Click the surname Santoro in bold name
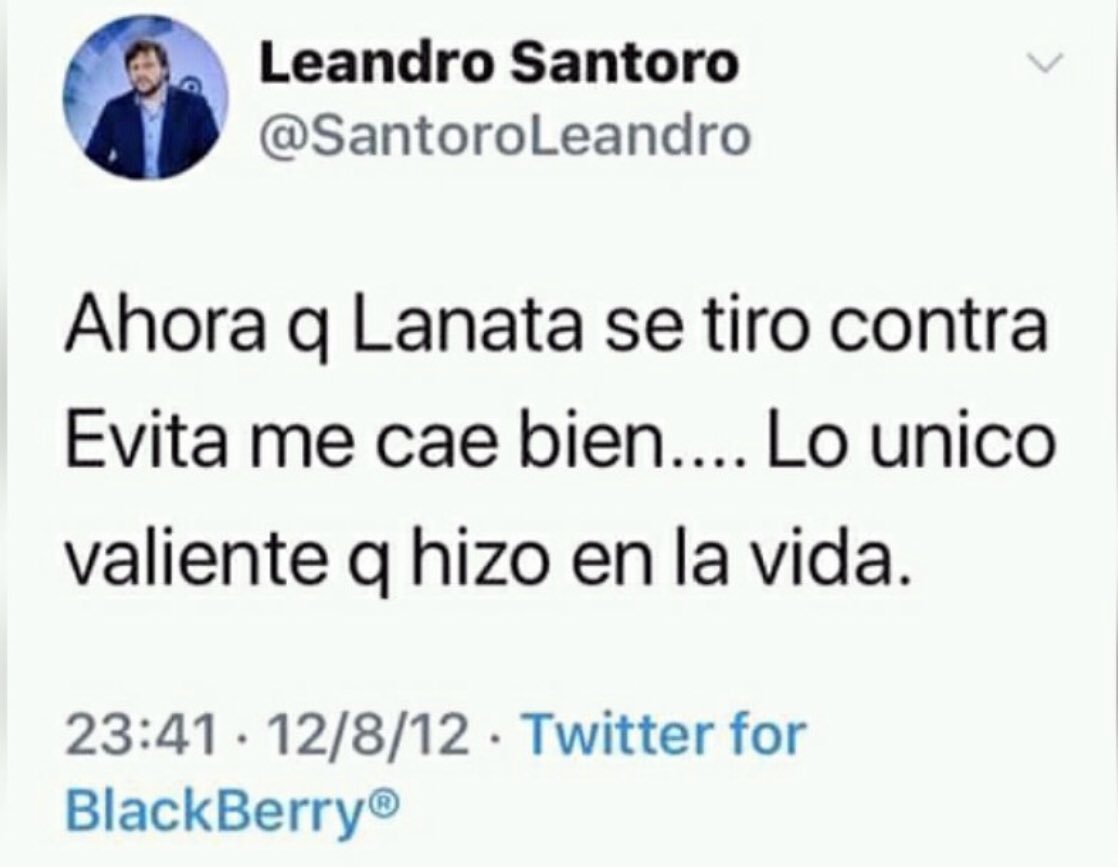Viewport: 1118px width, 867px height. click(625, 63)
